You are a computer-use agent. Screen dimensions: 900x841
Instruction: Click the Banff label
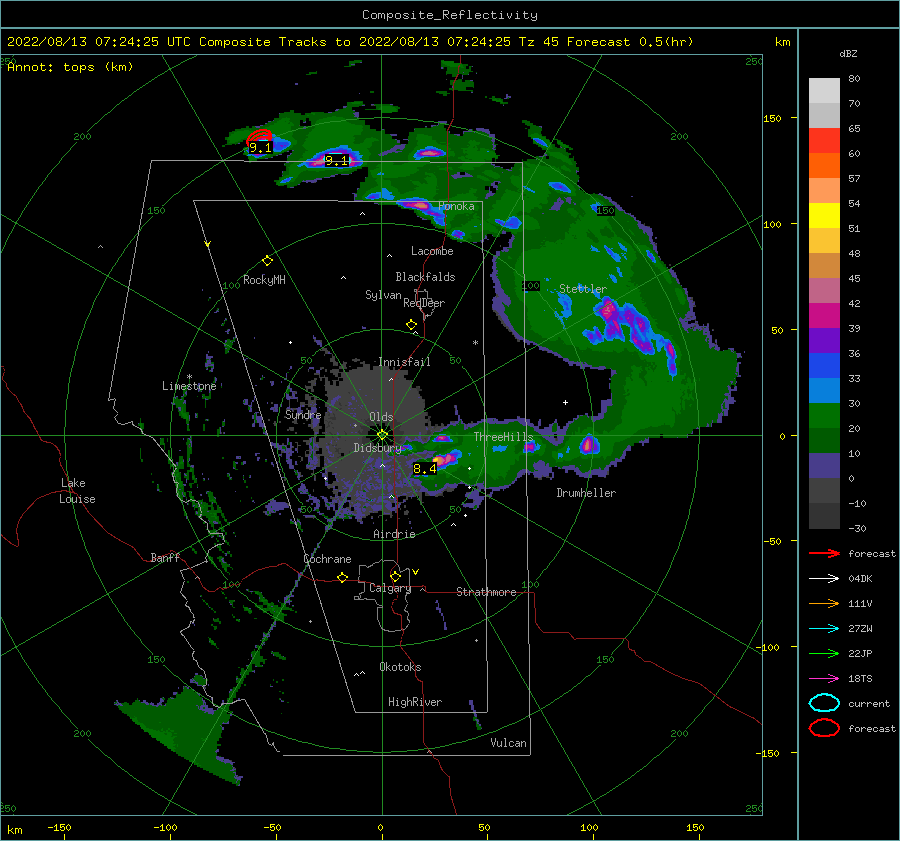point(165,558)
